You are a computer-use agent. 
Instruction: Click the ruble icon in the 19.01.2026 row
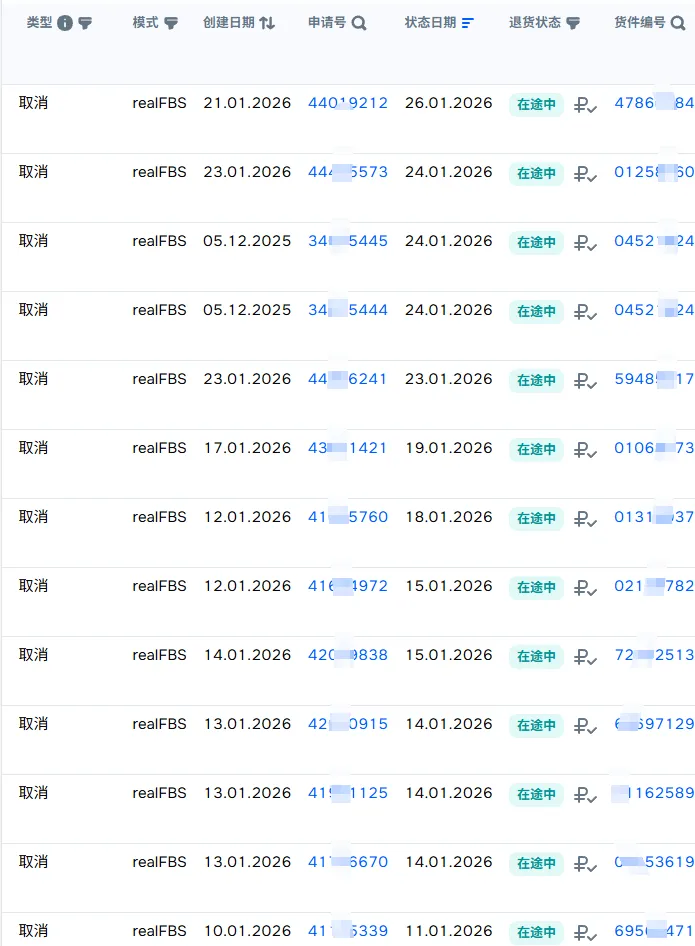(585, 449)
